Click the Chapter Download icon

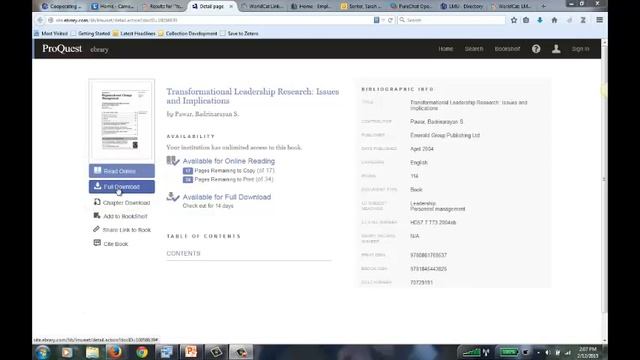coord(97,202)
